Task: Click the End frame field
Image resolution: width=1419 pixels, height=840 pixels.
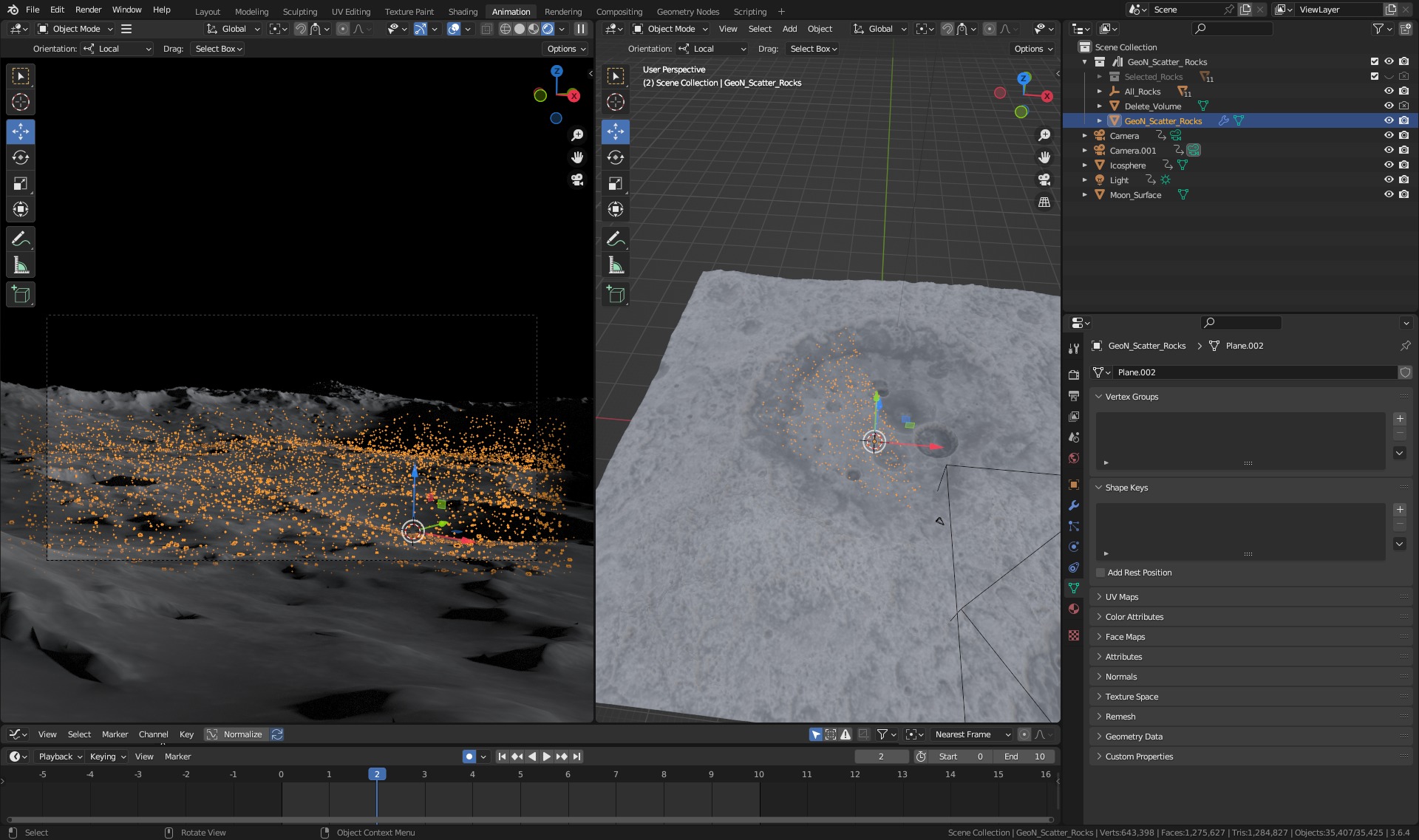Action: tap(1024, 757)
